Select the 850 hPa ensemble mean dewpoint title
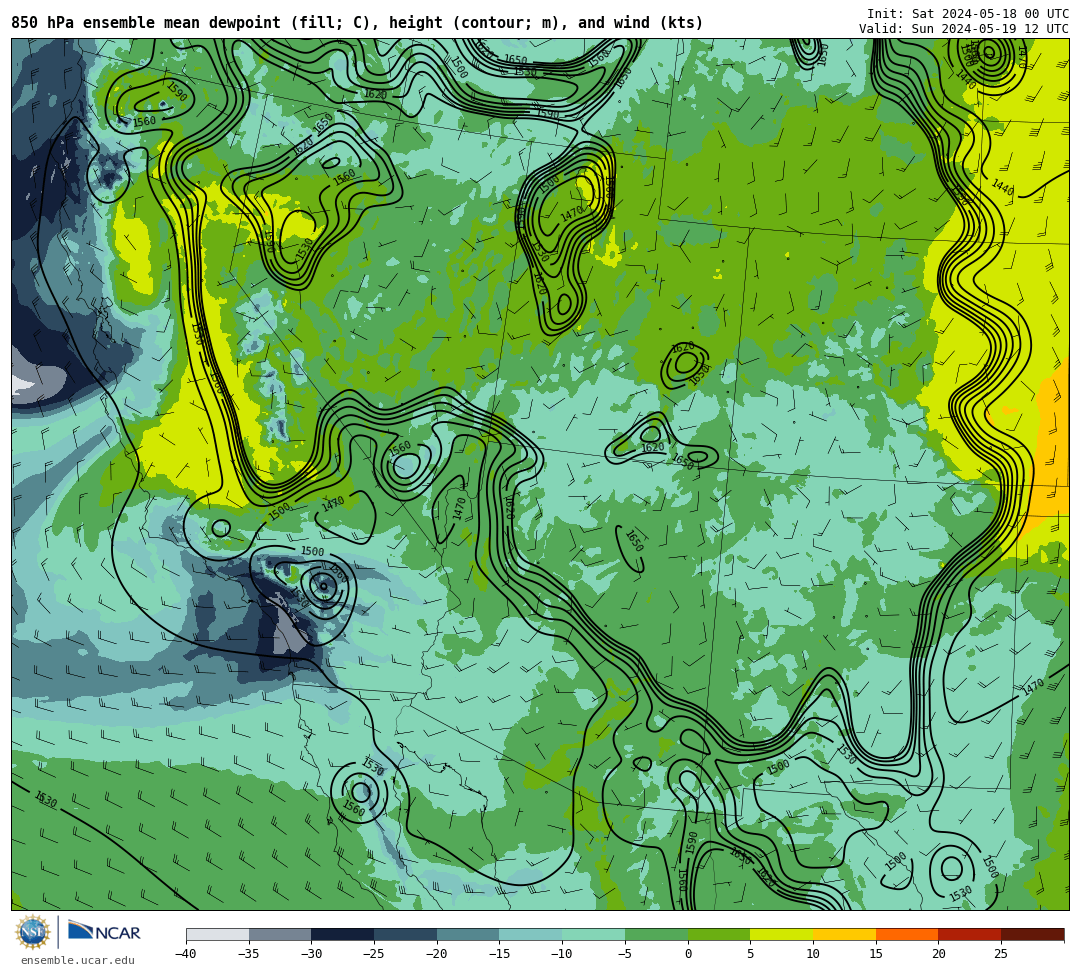This screenshot has height=973, width=1080. pos(357,23)
